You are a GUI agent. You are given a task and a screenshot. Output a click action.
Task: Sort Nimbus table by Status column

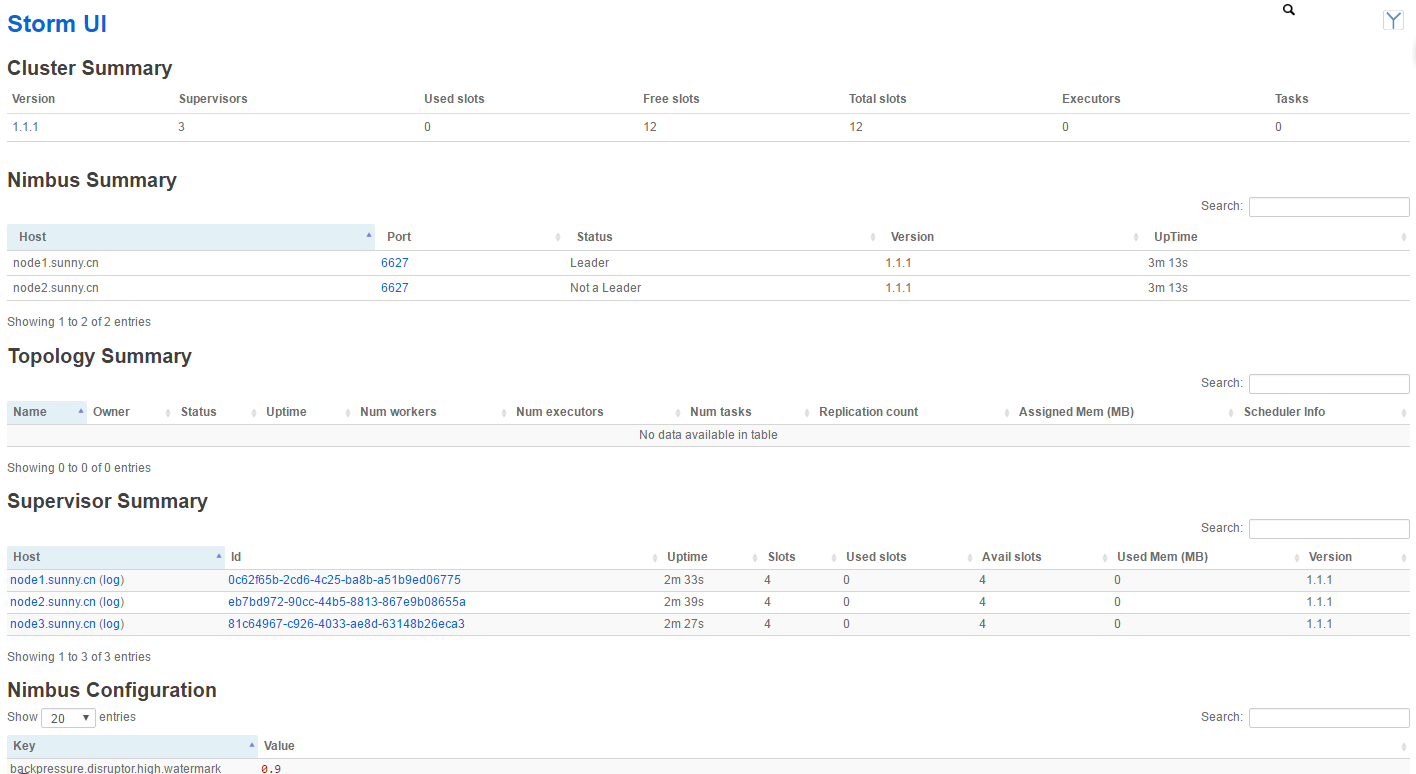[722, 237]
